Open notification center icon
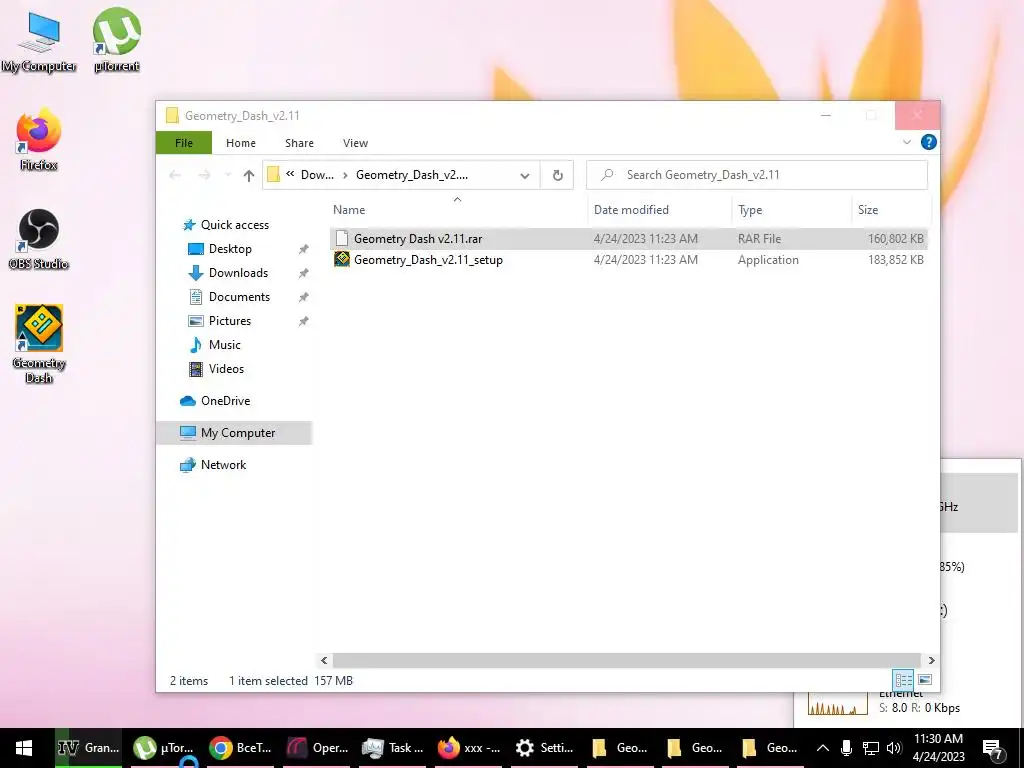This screenshot has height=768, width=1024. [993, 749]
